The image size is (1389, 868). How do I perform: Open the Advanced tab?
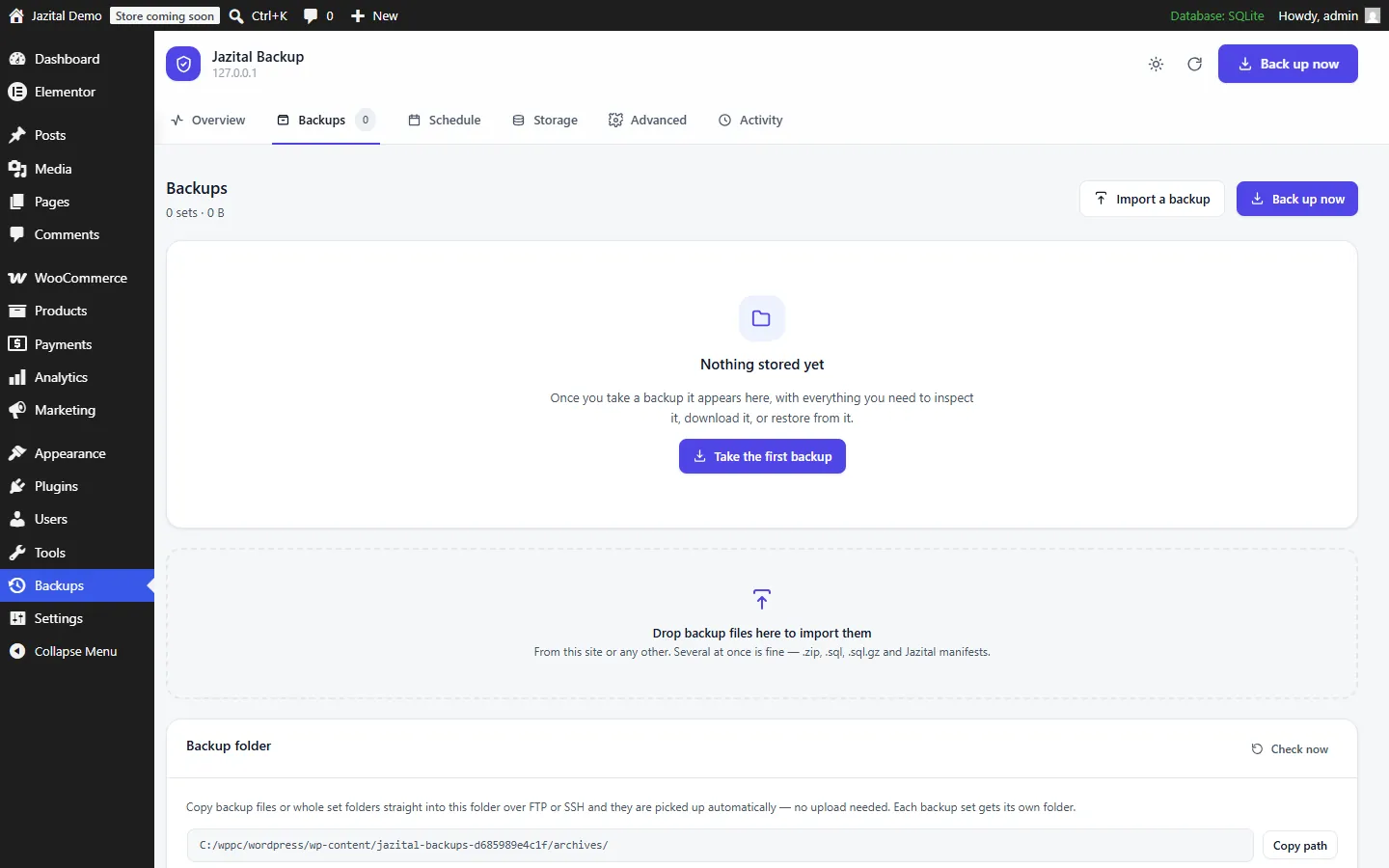(647, 121)
